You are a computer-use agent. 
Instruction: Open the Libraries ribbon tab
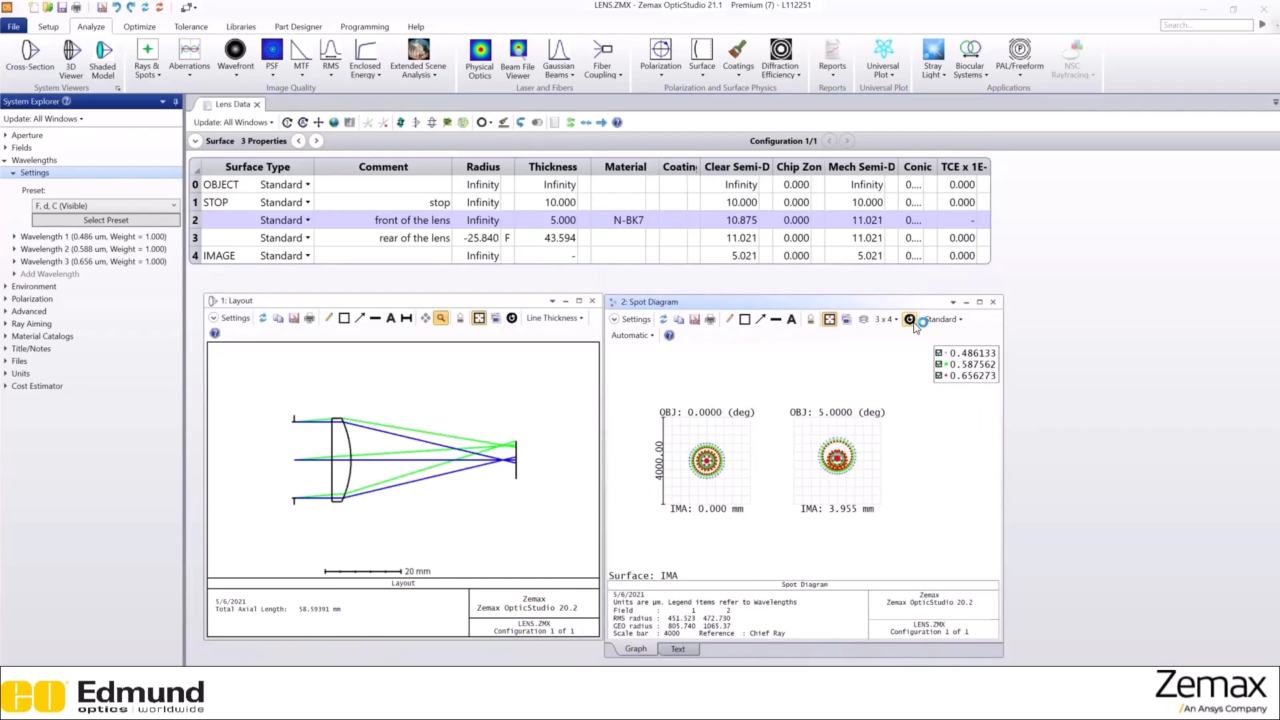(x=241, y=27)
